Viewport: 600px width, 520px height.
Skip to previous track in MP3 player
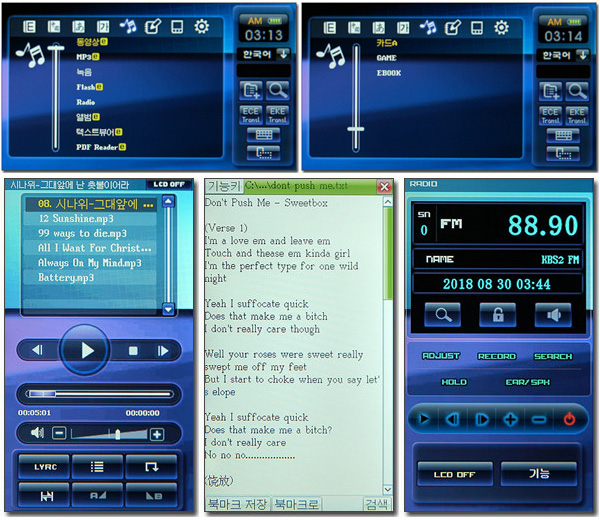tap(38, 350)
